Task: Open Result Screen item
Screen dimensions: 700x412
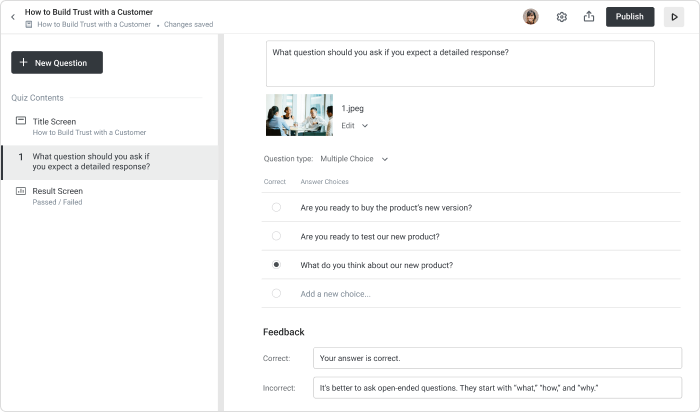Action: point(109,196)
